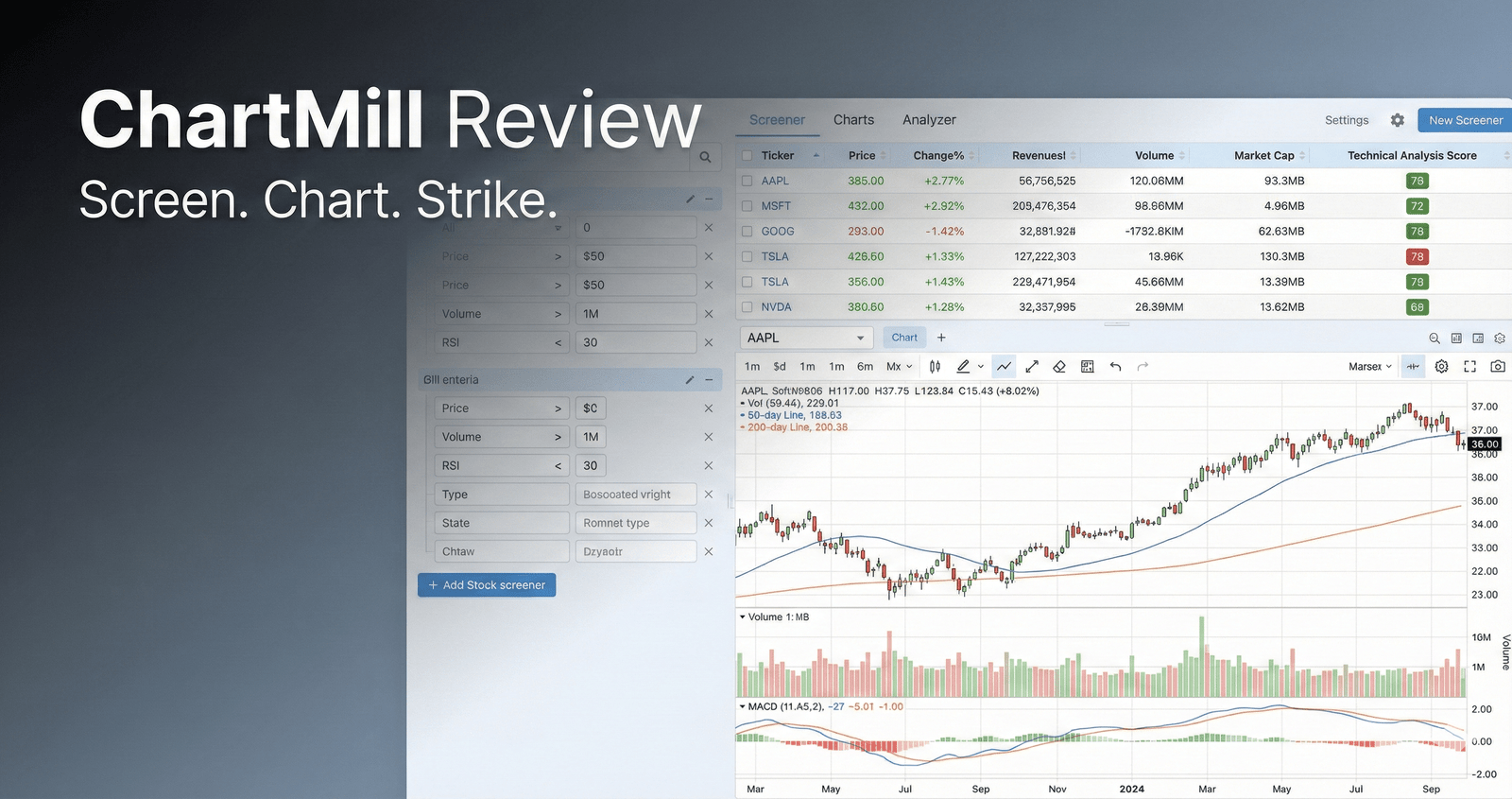Collapse the Glll enteria group with minus icon
Viewport: 1512px width, 799px height.
(x=709, y=380)
